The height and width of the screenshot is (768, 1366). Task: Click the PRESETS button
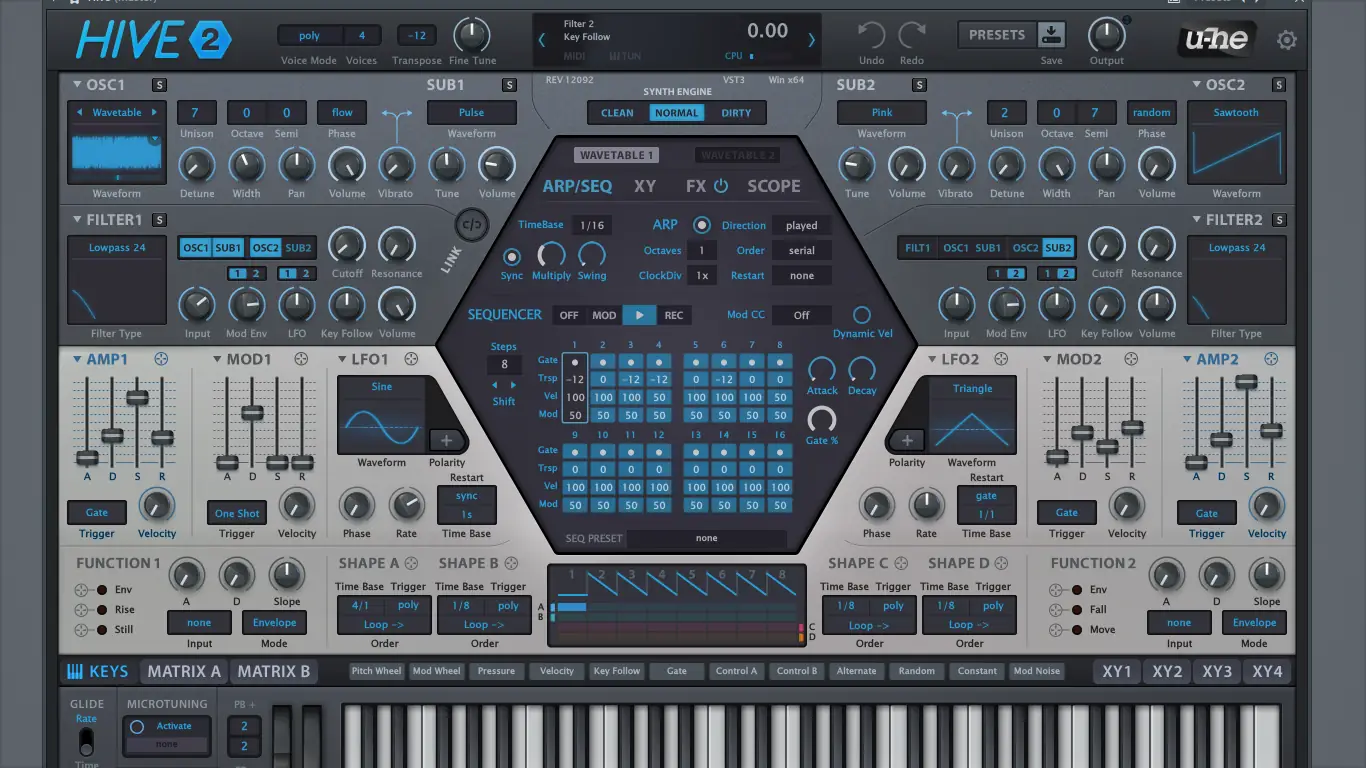pos(997,34)
